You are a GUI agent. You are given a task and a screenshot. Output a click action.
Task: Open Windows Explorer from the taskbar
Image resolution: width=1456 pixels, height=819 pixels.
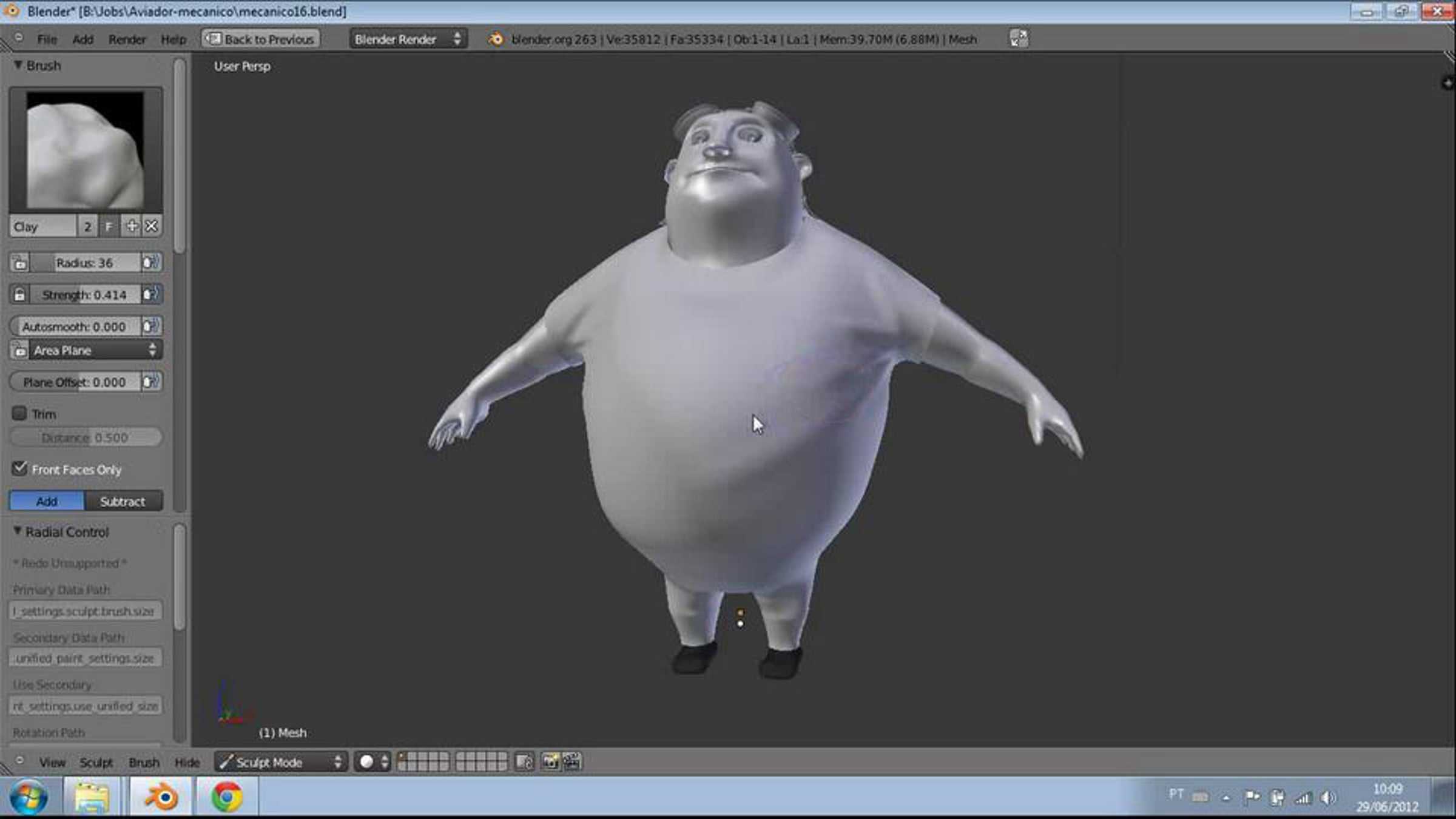(92, 797)
